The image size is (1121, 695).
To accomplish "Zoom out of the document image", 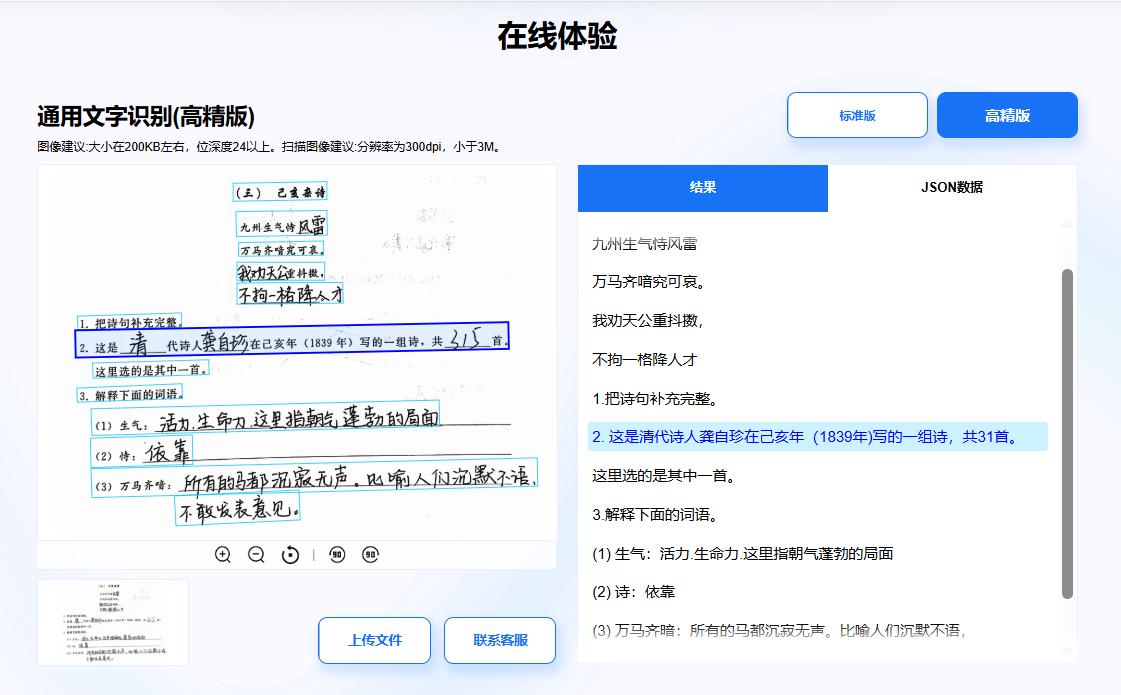I will click(256, 554).
